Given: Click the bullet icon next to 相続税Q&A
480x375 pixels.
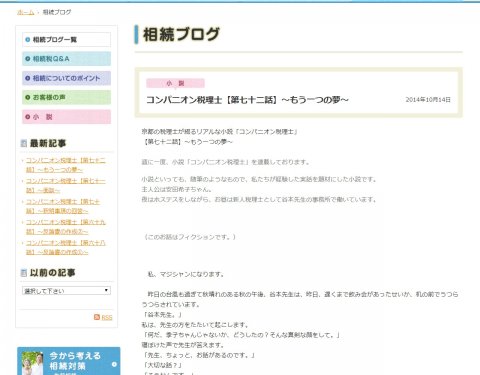Looking at the screenshot, I should [28, 59].
